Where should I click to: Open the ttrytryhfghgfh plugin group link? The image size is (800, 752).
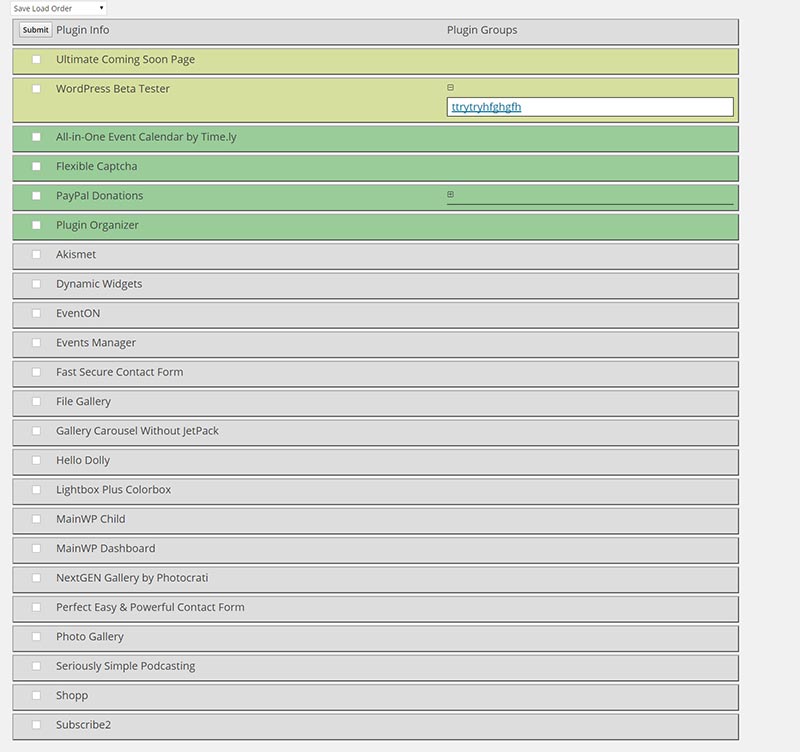[x=486, y=107]
